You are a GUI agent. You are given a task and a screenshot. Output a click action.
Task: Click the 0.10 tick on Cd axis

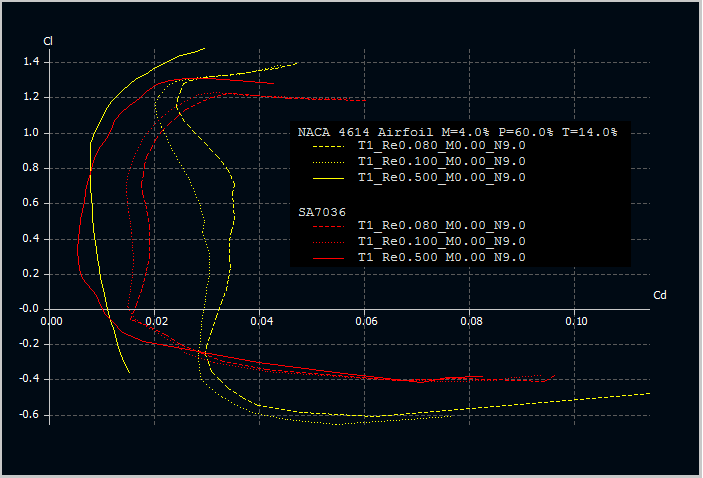[576, 322]
